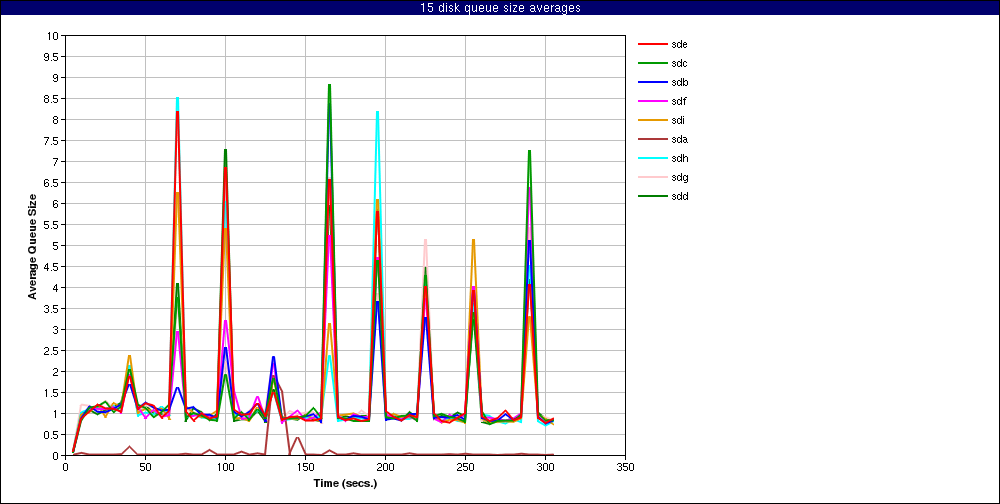The height and width of the screenshot is (504, 1000).
Task: Click the y-axis tick value 0.5
Action: [51, 434]
